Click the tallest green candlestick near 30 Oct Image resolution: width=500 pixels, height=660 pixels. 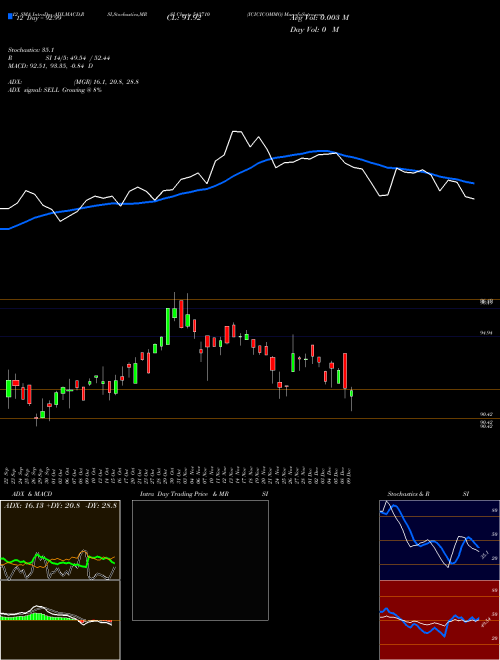click(168, 326)
